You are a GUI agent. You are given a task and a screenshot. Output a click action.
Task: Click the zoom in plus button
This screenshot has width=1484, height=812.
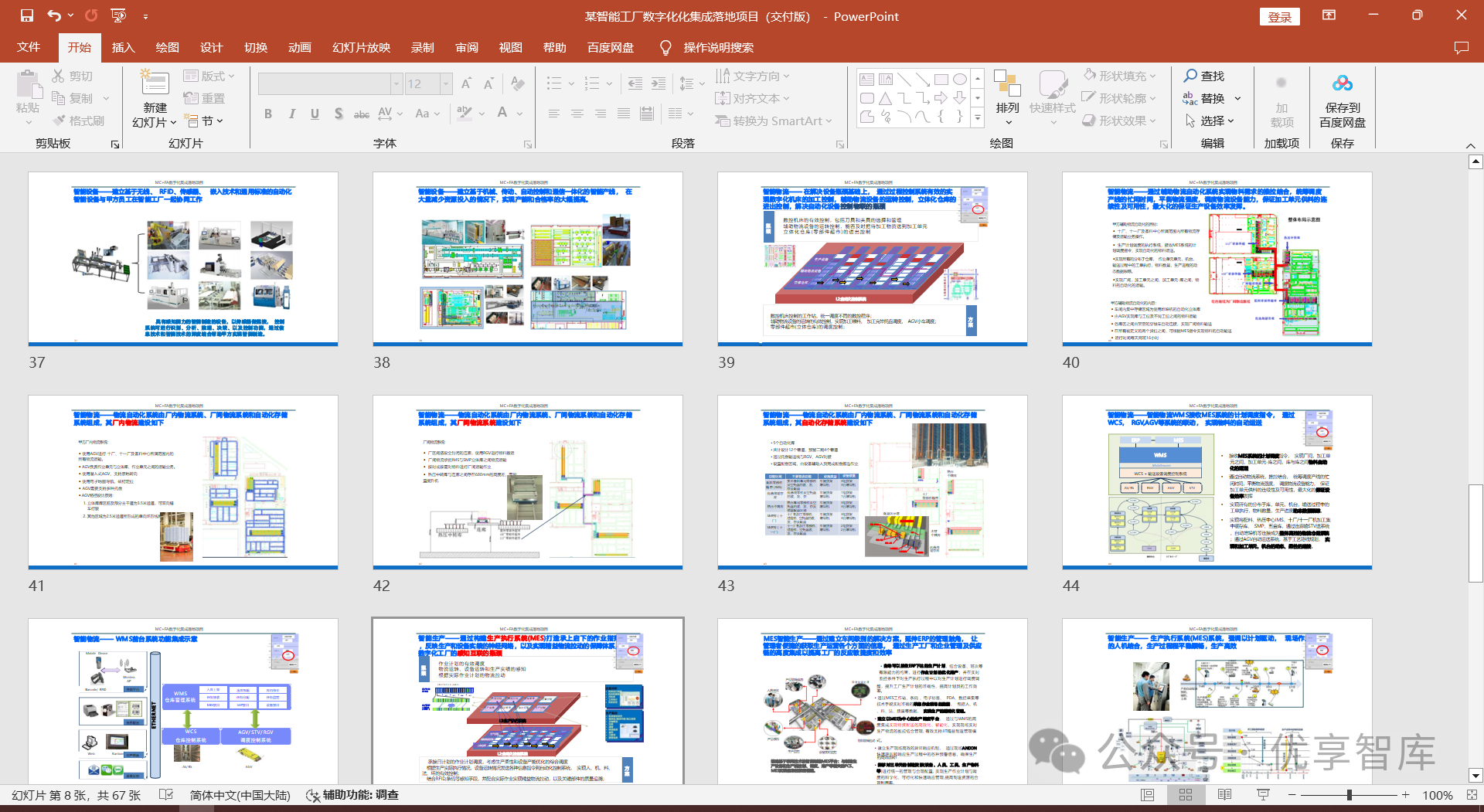click(1405, 795)
